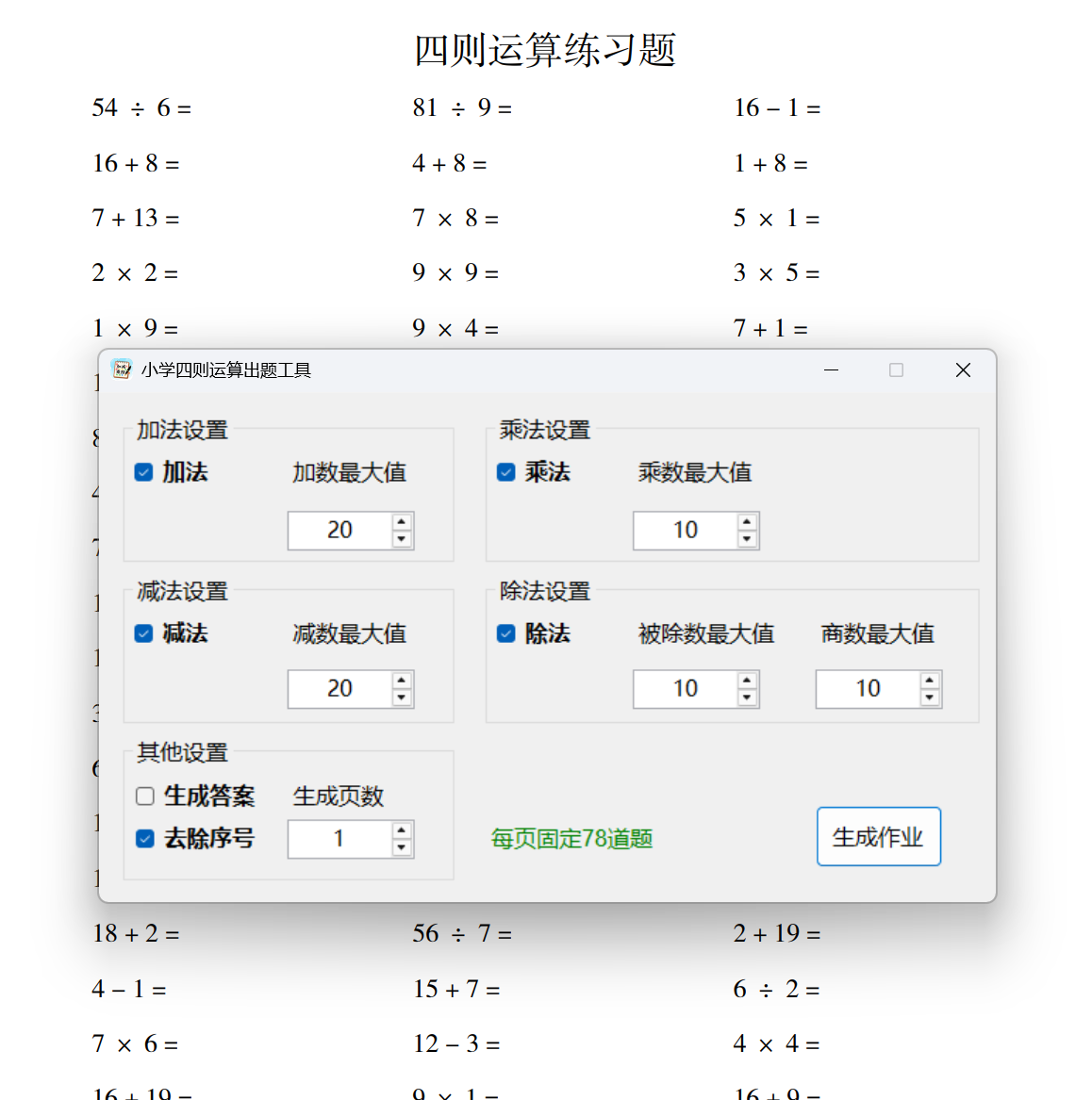Click the problem 7 + 13 =

click(x=136, y=218)
